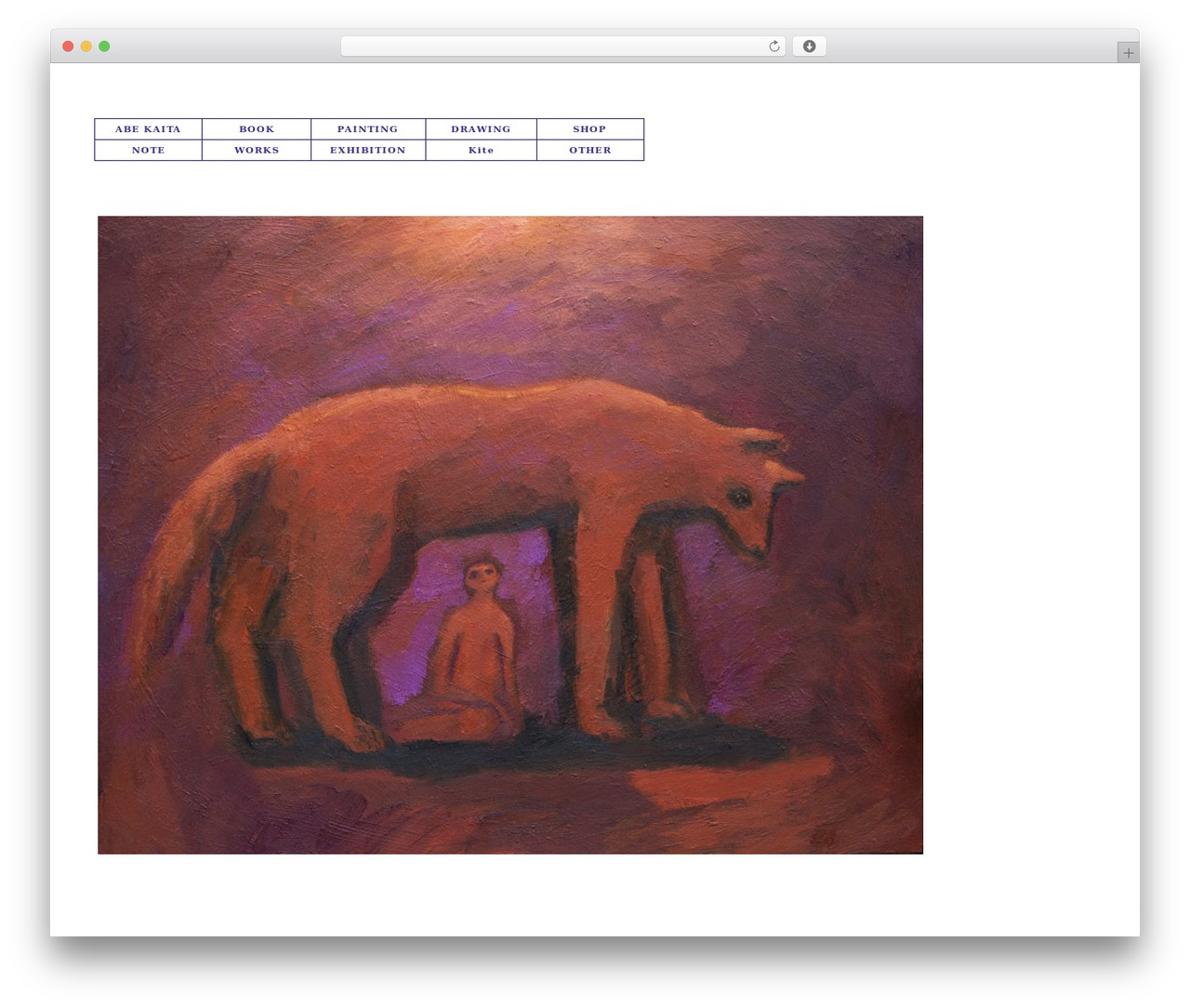The height and width of the screenshot is (1008, 1190).
Task: Minimize the window with the yellow button
Action: [x=86, y=46]
